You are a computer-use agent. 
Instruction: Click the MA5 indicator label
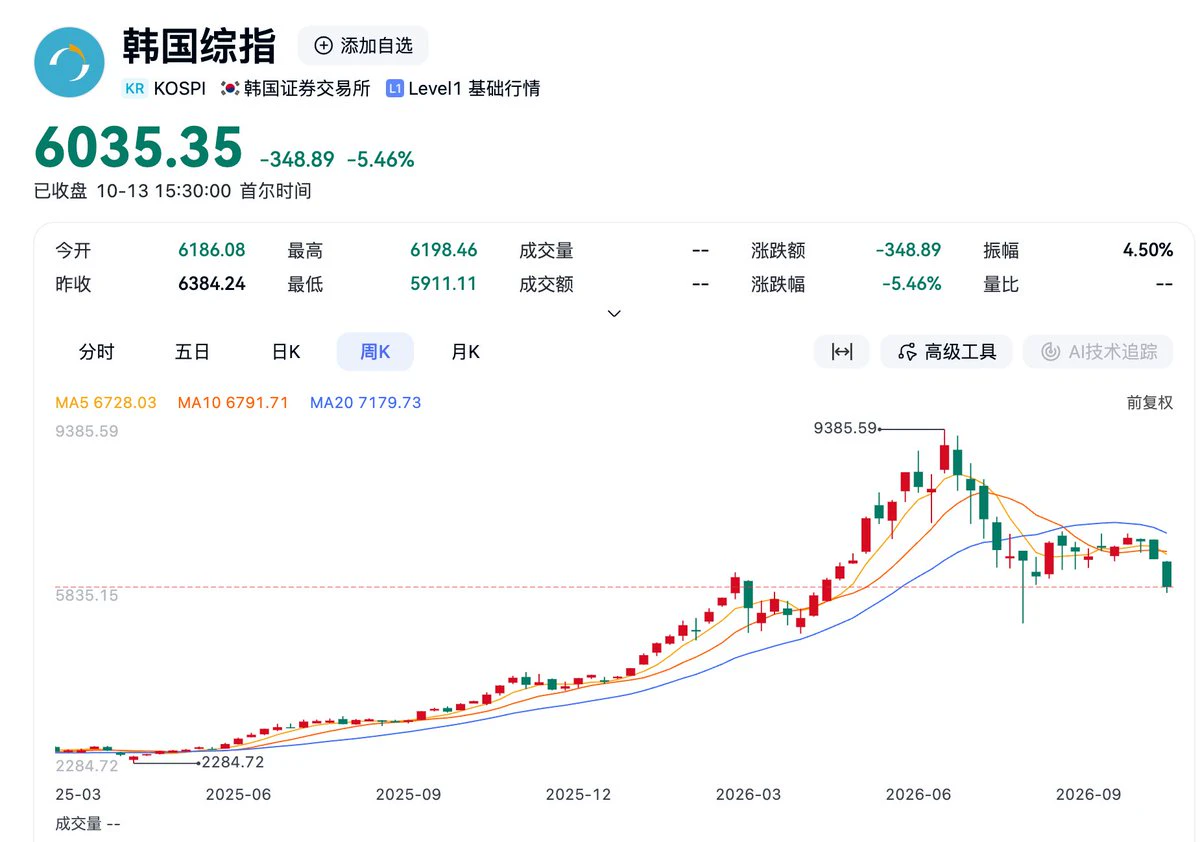tap(106, 403)
